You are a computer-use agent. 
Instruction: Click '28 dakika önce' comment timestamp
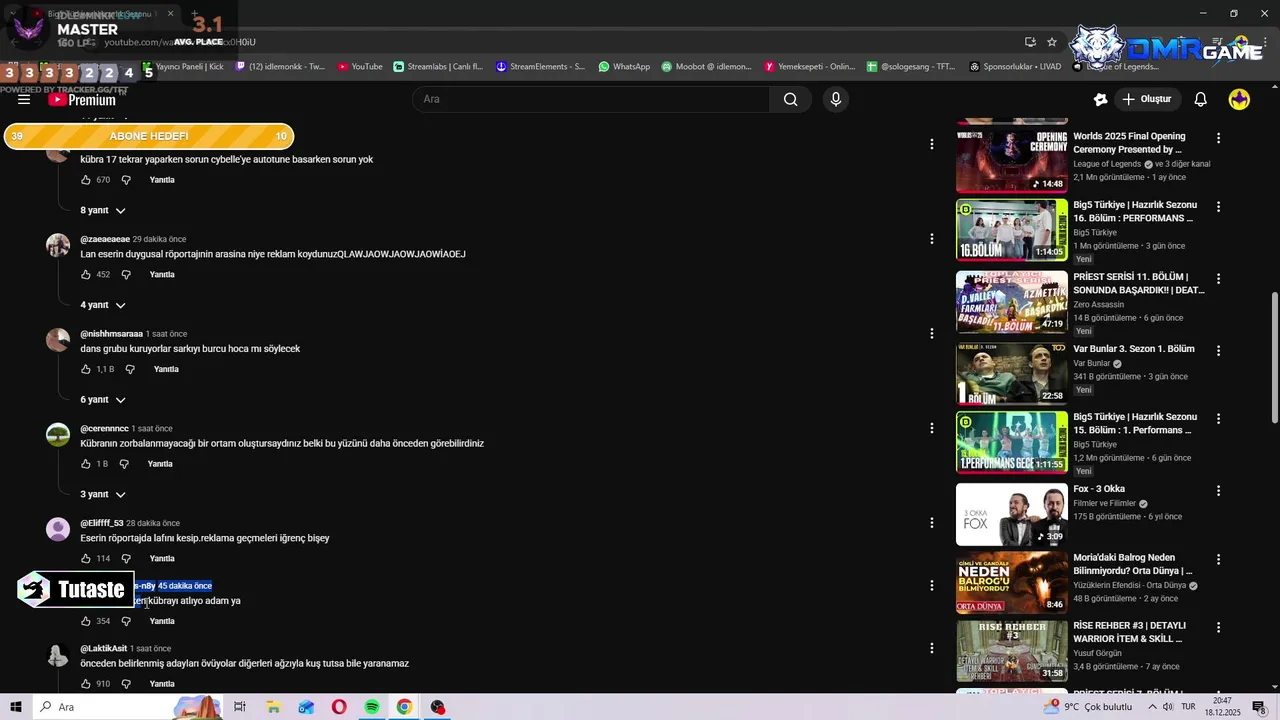tap(153, 523)
